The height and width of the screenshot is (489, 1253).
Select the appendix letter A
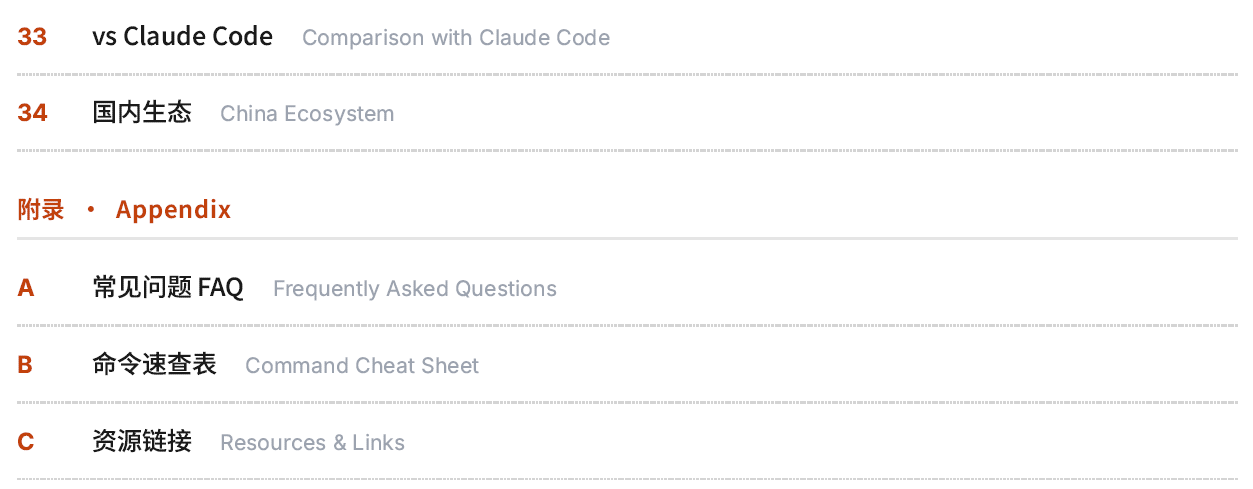pos(26,289)
